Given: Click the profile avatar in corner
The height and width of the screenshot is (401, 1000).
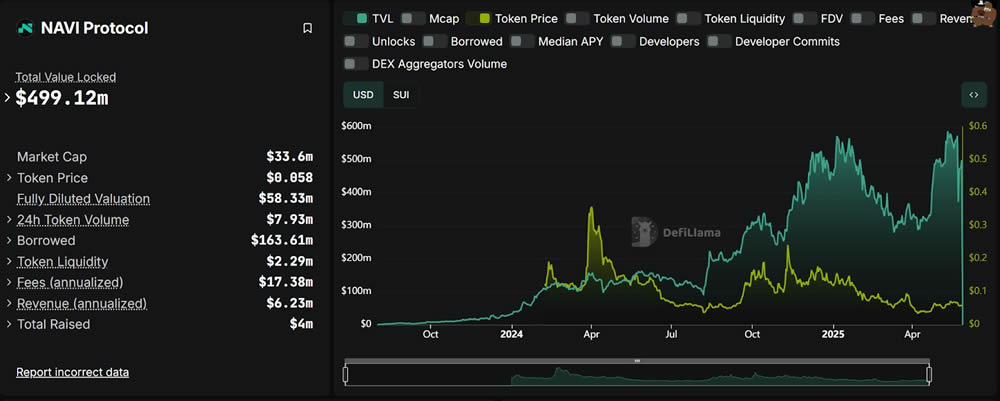Looking at the screenshot, I should [x=985, y=13].
